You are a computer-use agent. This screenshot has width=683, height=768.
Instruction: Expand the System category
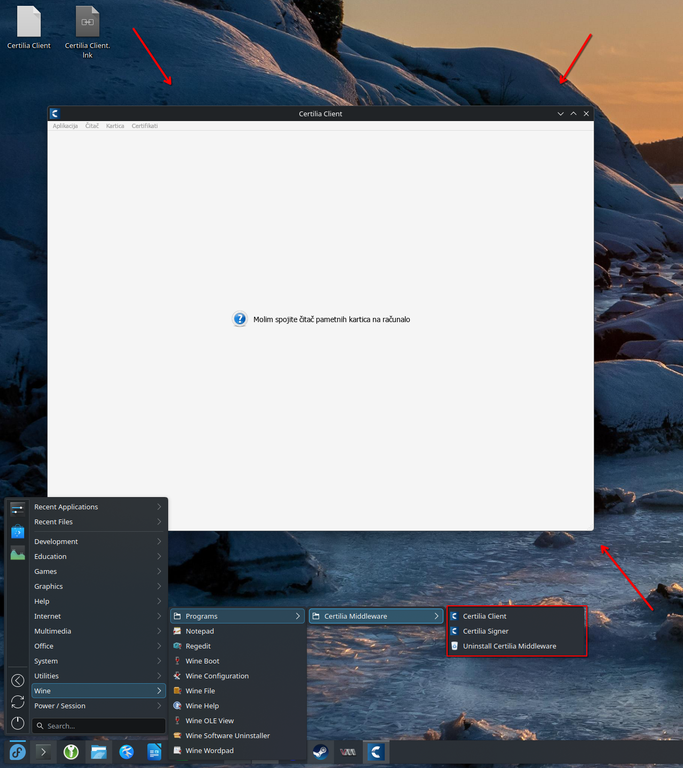click(x=98, y=661)
